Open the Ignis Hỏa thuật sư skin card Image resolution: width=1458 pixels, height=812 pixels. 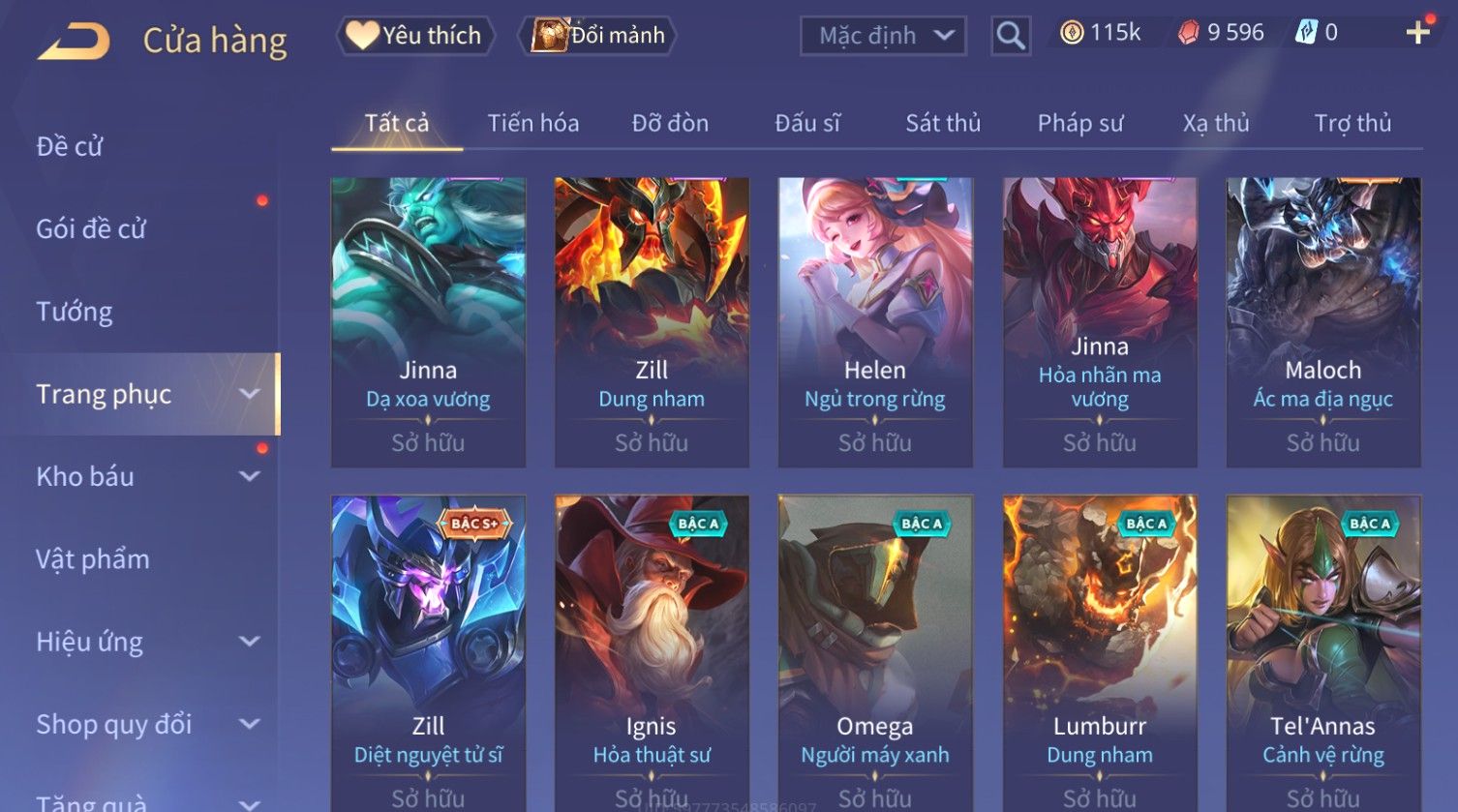[652, 653]
